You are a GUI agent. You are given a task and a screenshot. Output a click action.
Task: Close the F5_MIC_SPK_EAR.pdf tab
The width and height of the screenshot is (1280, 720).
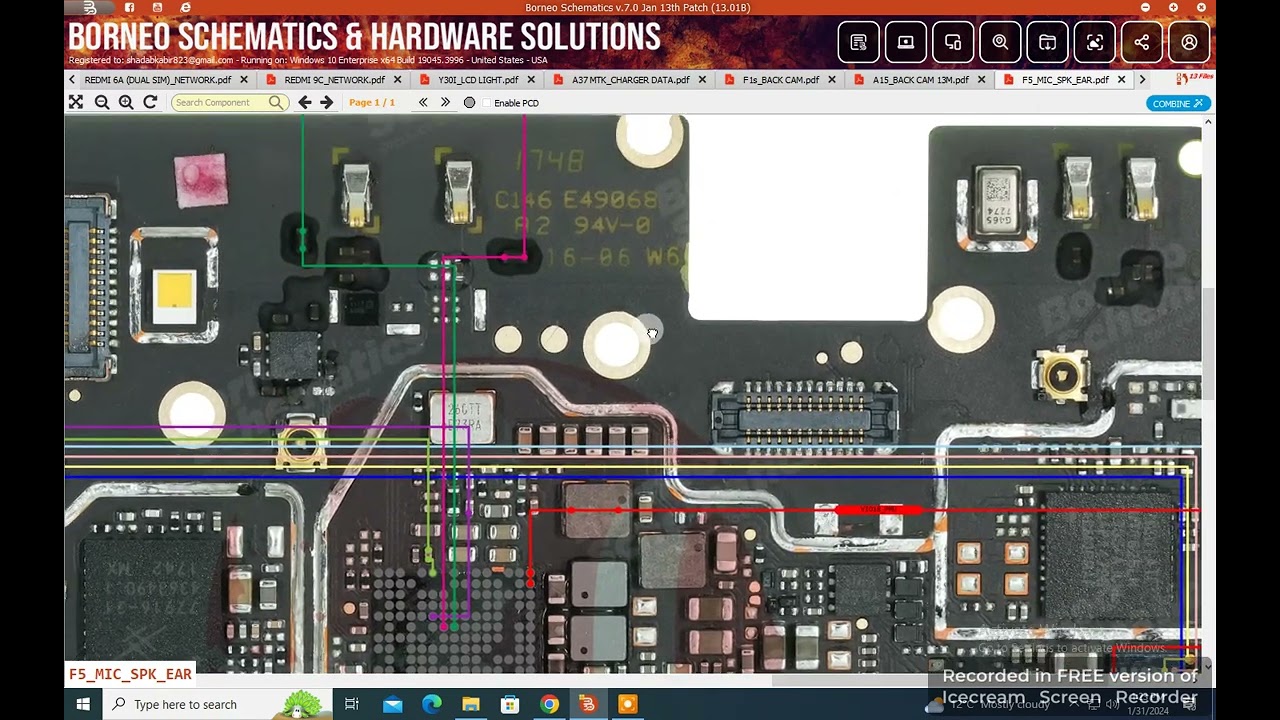1121,79
